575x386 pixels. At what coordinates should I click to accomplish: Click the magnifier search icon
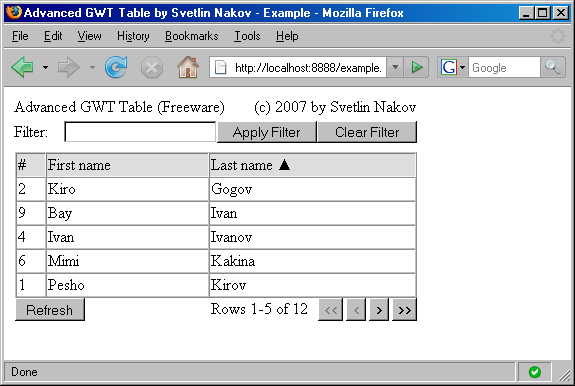coord(552,67)
